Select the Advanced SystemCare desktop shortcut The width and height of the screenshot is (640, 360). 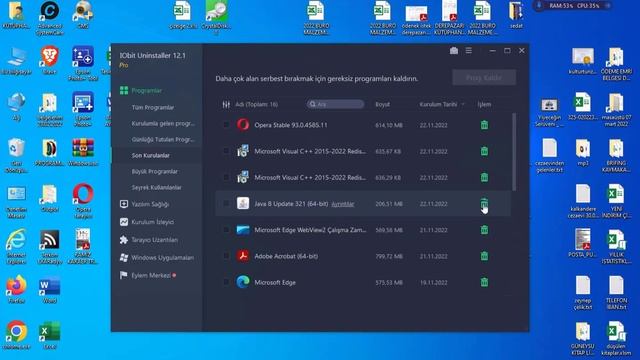(x=49, y=17)
